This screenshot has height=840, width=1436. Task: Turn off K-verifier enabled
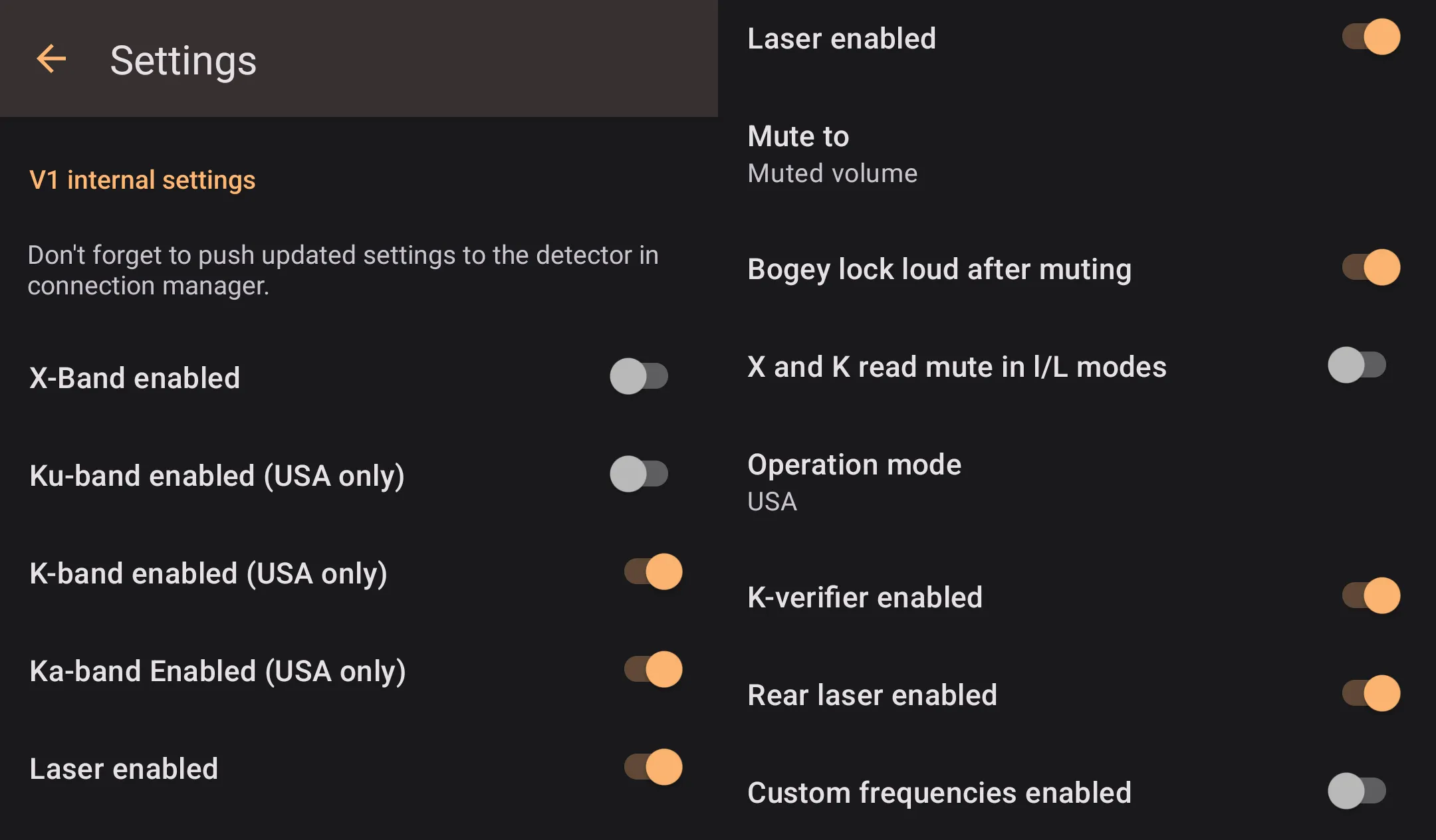1371,595
